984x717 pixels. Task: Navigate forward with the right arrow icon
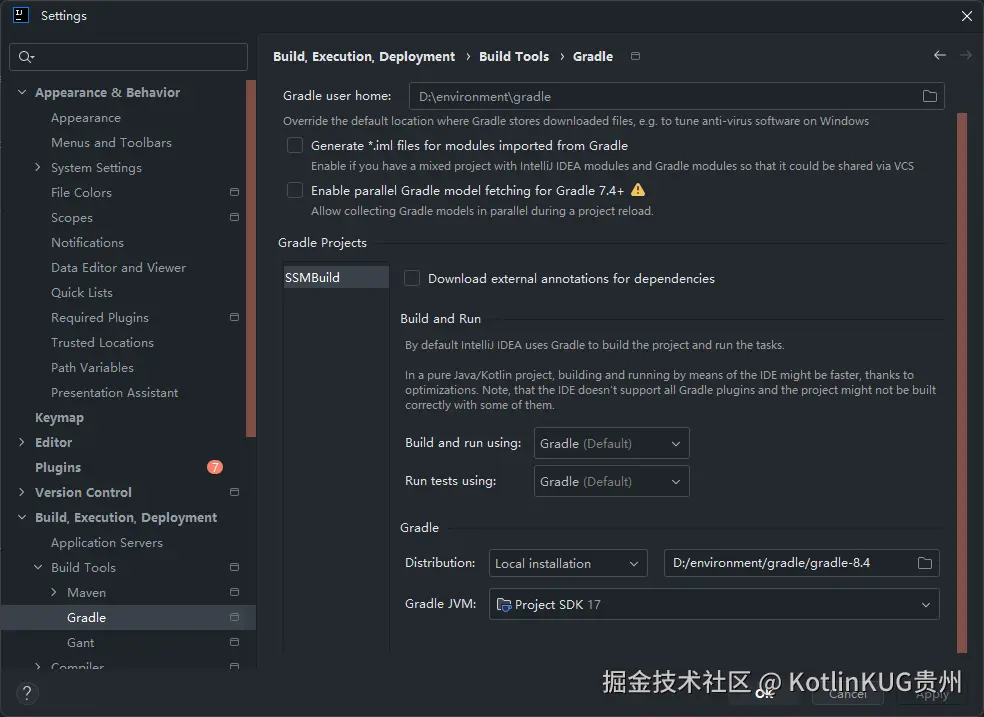[x=966, y=55]
